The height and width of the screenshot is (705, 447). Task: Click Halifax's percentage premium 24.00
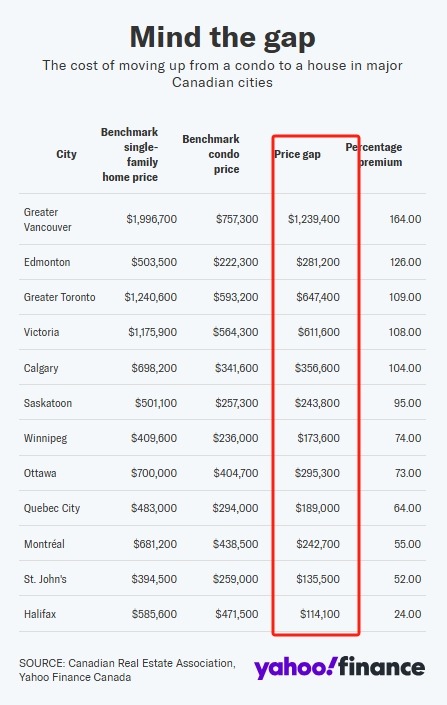(x=407, y=615)
